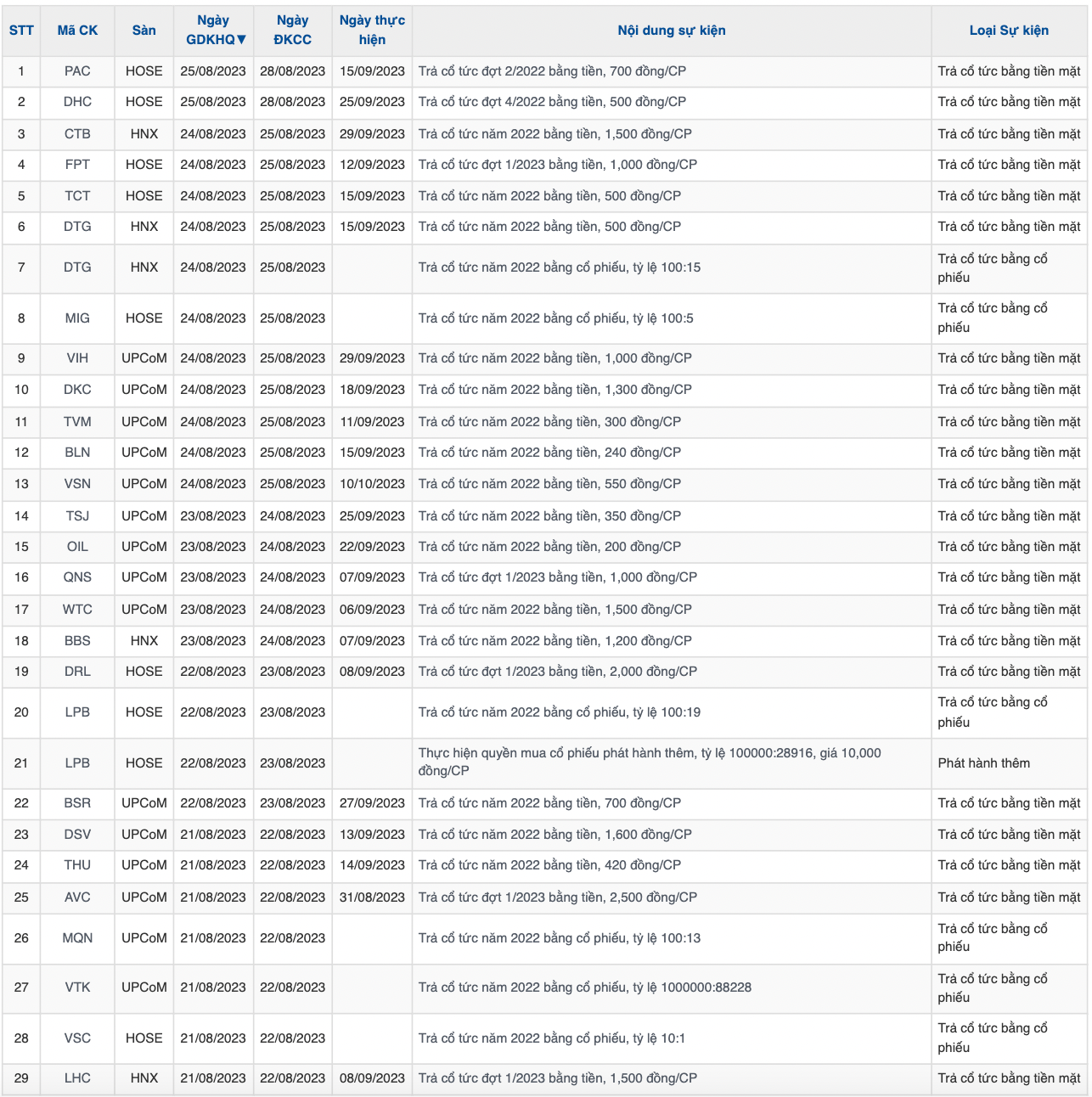Open the FPT stock code
Viewport: 1092px width, 1097px height.
pos(77,165)
